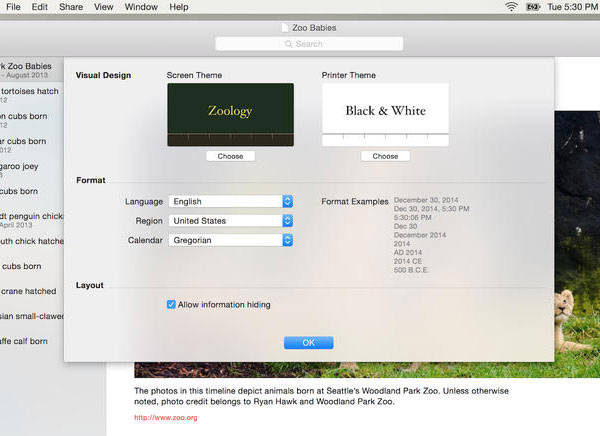The width and height of the screenshot is (600, 436).
Task: Click the Zoo Babies document icon in title bar
Action: pyautogui.click(x=285, y=28)
